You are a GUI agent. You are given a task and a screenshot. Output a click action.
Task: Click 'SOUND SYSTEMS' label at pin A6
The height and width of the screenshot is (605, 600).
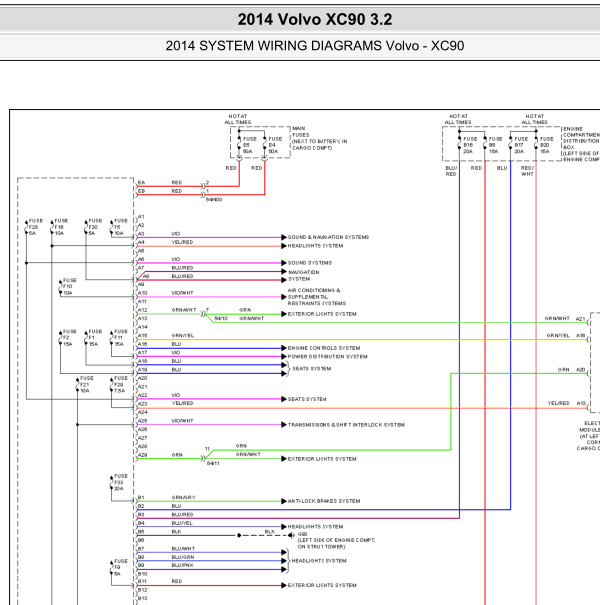tap(310, 263)
